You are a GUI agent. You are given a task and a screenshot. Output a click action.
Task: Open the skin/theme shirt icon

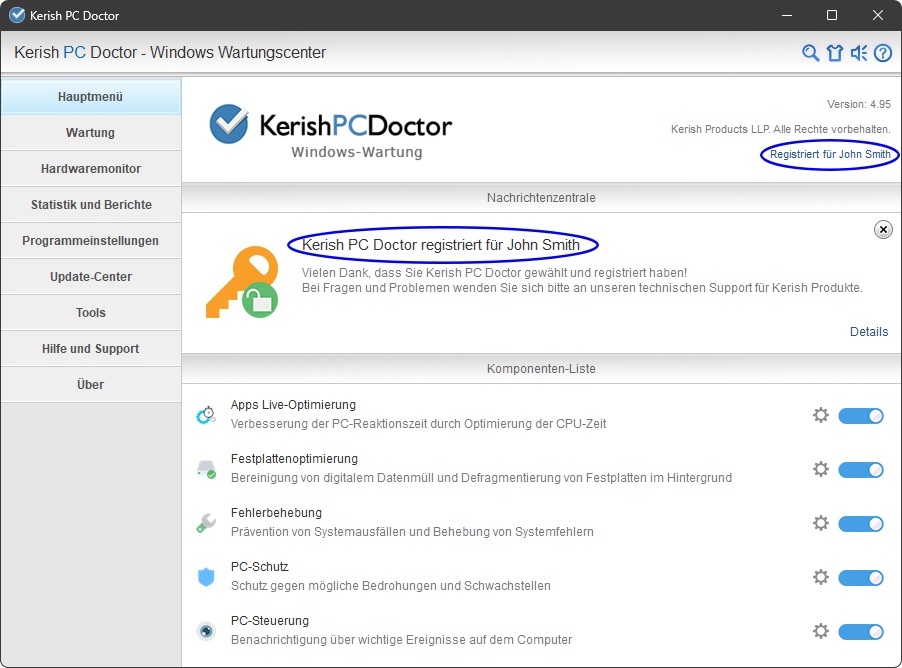pos(835,53)
